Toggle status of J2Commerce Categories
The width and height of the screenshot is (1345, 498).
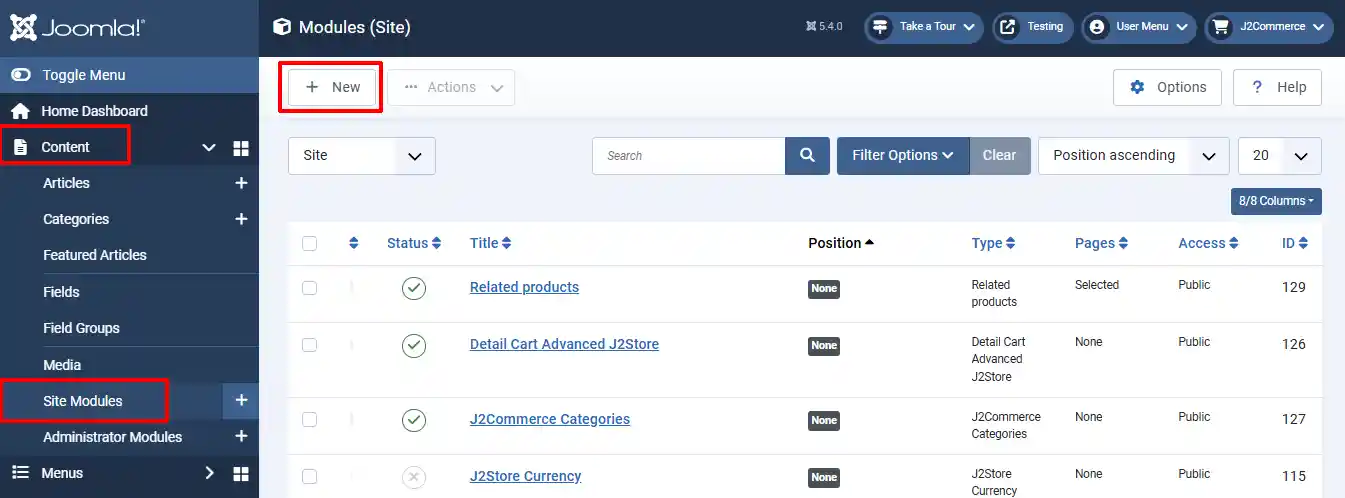click(x=414, y=420)
